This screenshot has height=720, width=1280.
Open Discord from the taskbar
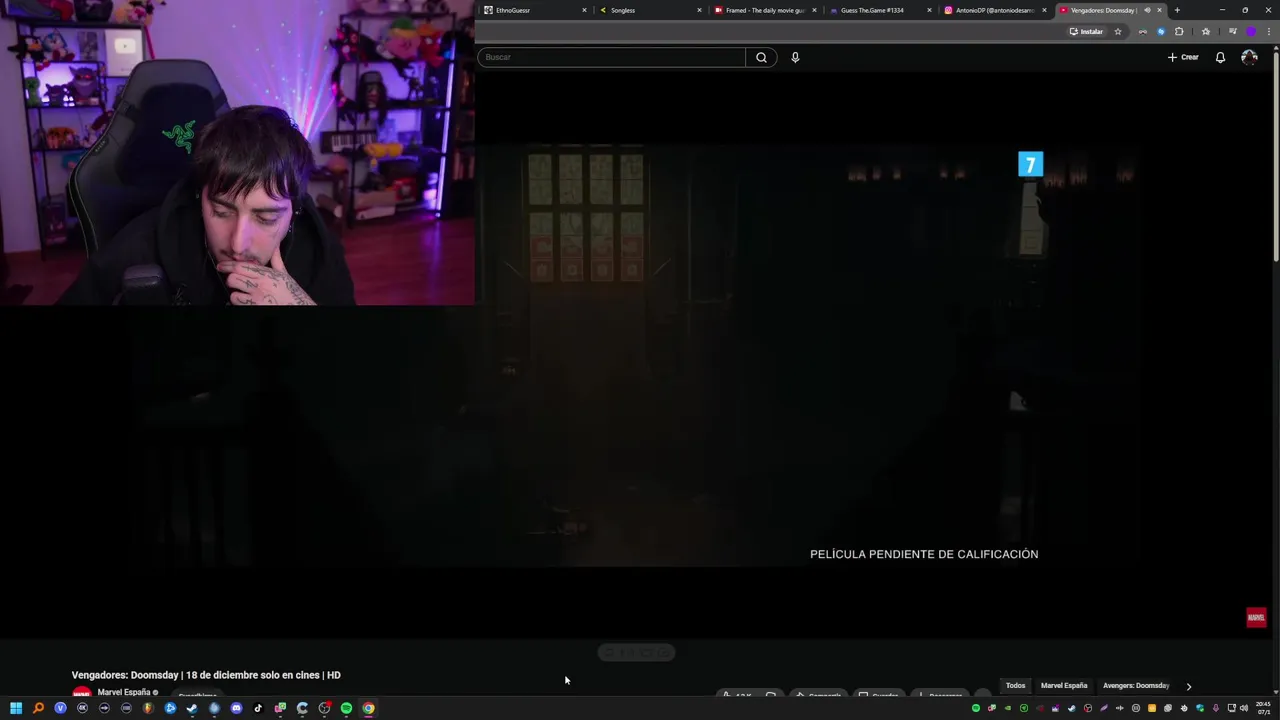point(236,708)
